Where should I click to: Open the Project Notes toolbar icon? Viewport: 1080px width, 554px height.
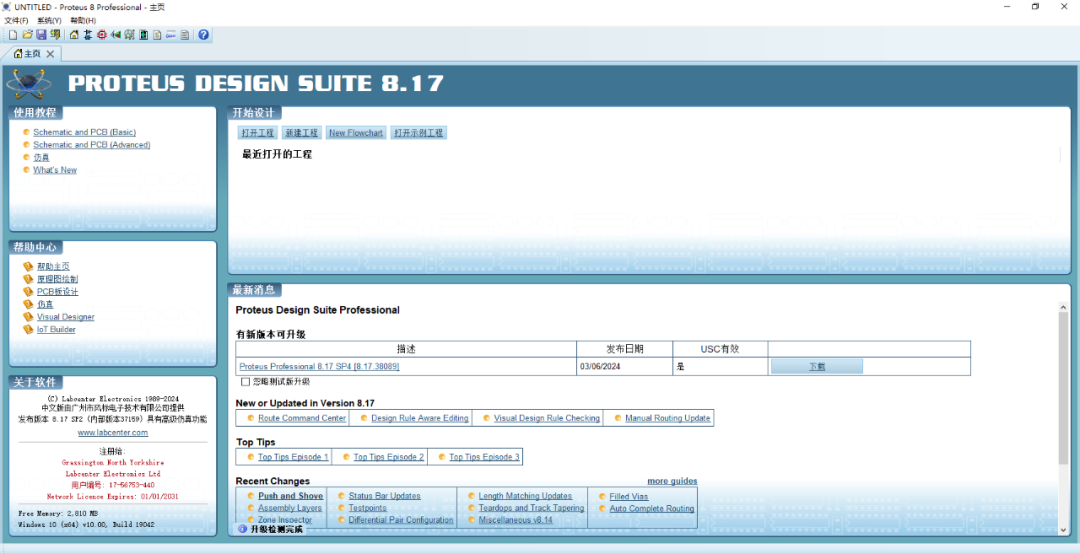click(184, 35)
